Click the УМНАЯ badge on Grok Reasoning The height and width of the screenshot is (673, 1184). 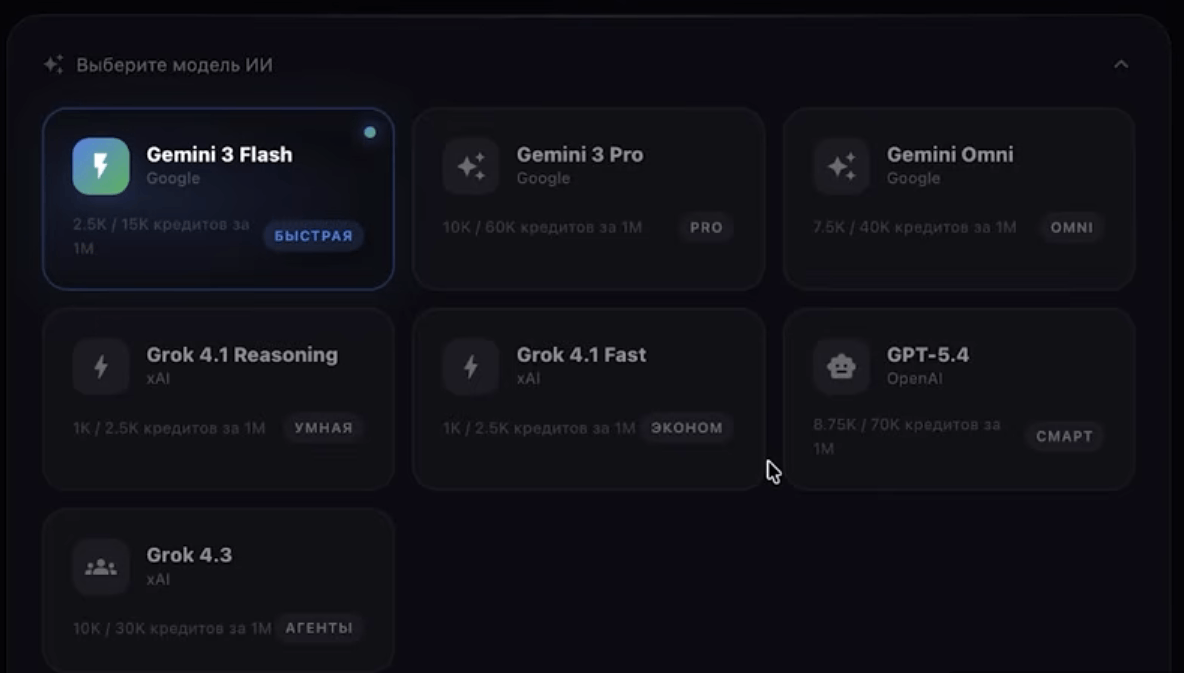[x=323, y=428]
